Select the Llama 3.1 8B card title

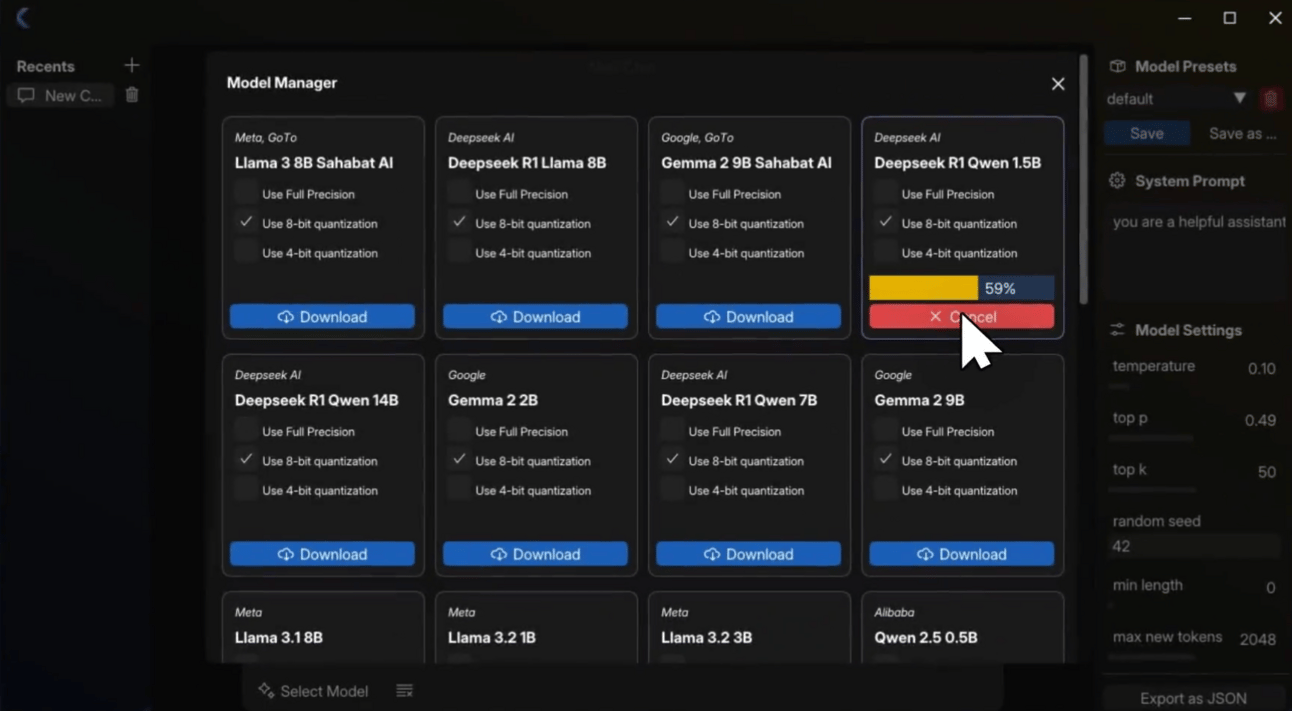pyautogui.click(x=278, y=637)
